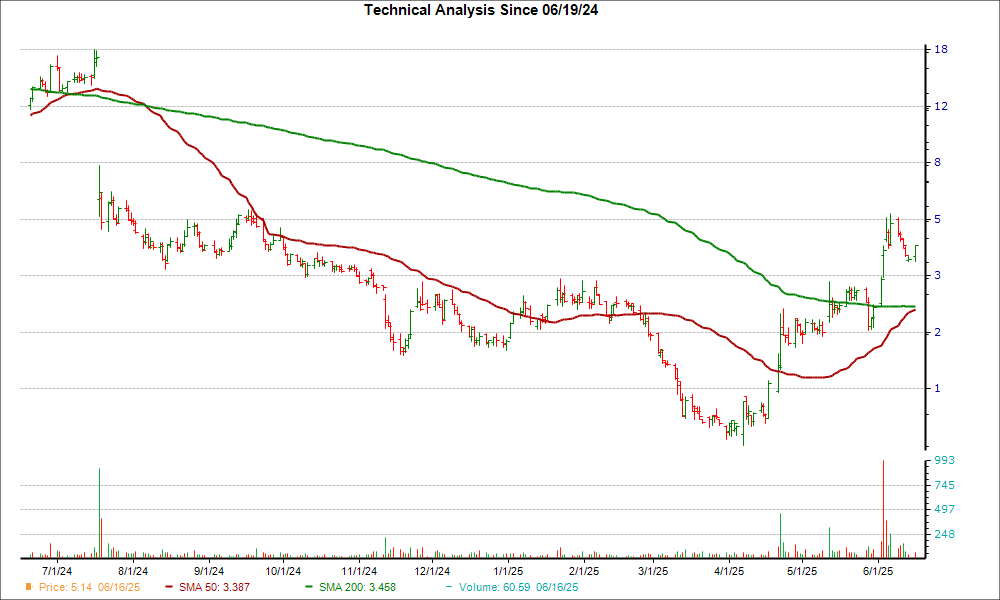
Task: Click the 'SMA 50: 3.387' legend label
Action: 214,587
